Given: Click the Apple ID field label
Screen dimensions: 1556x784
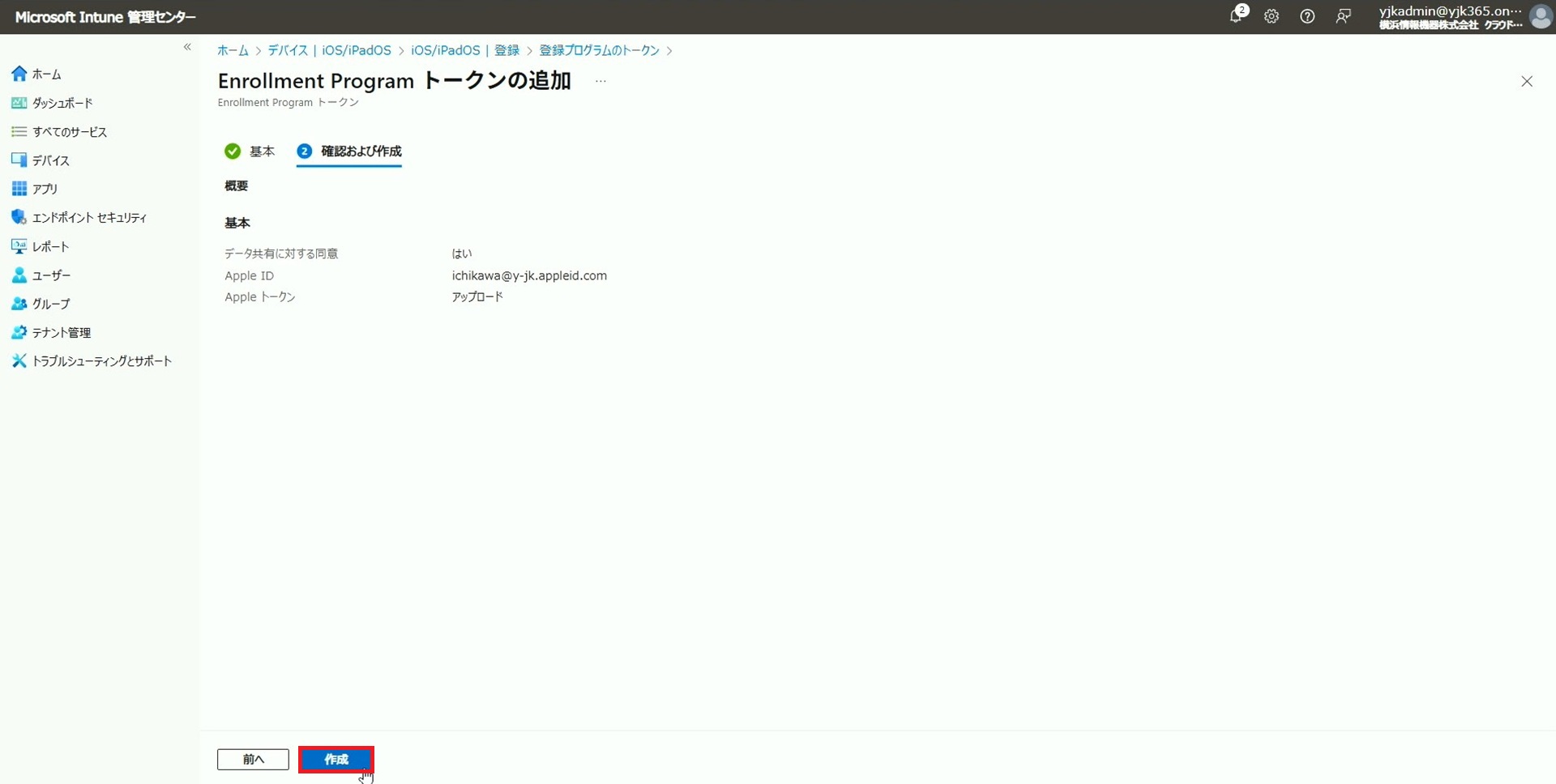Looking at the screenshot, I should pyautogui.click(x=250, y=275).
